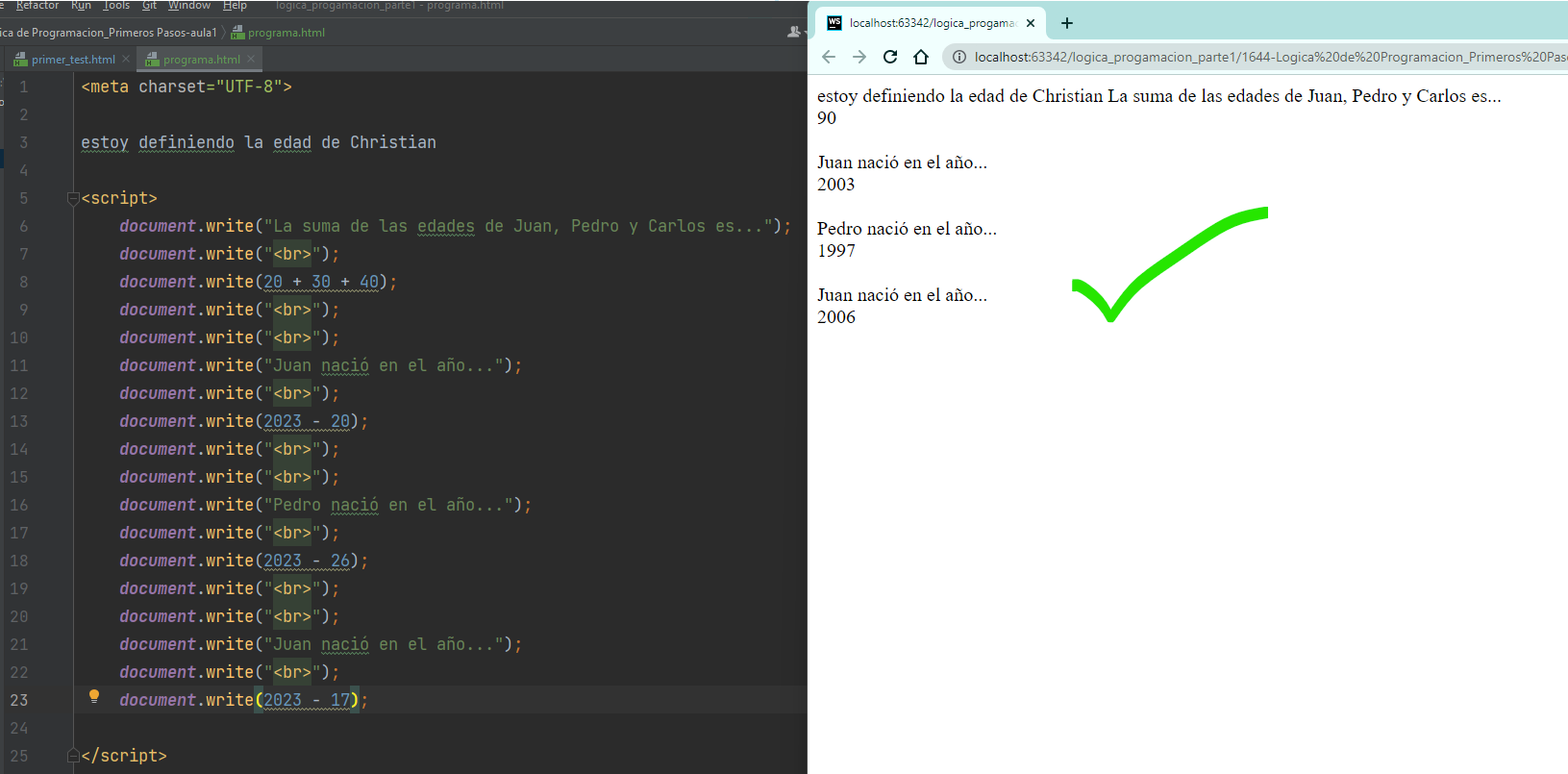
Task: Close the primer_test.html editor tab
Action: [x=126, y=59]
